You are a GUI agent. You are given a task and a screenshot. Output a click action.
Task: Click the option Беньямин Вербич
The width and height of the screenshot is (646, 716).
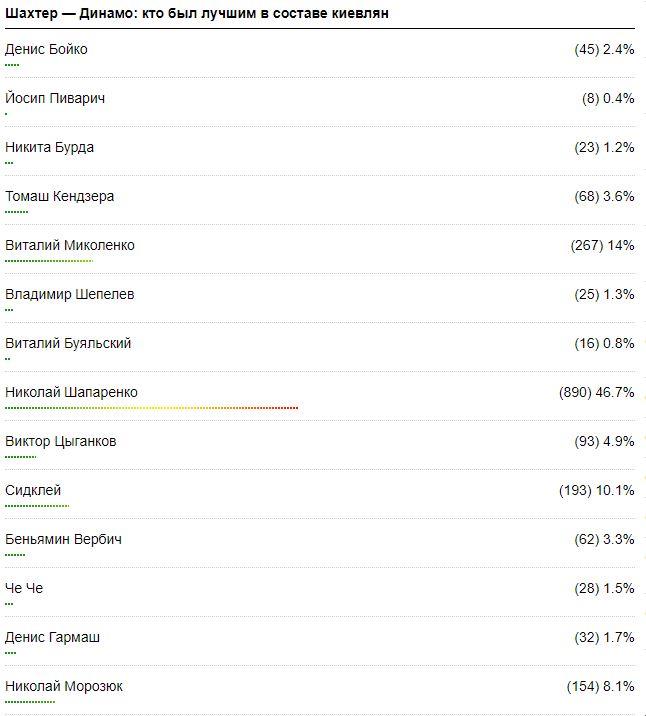tap(64, 539)
